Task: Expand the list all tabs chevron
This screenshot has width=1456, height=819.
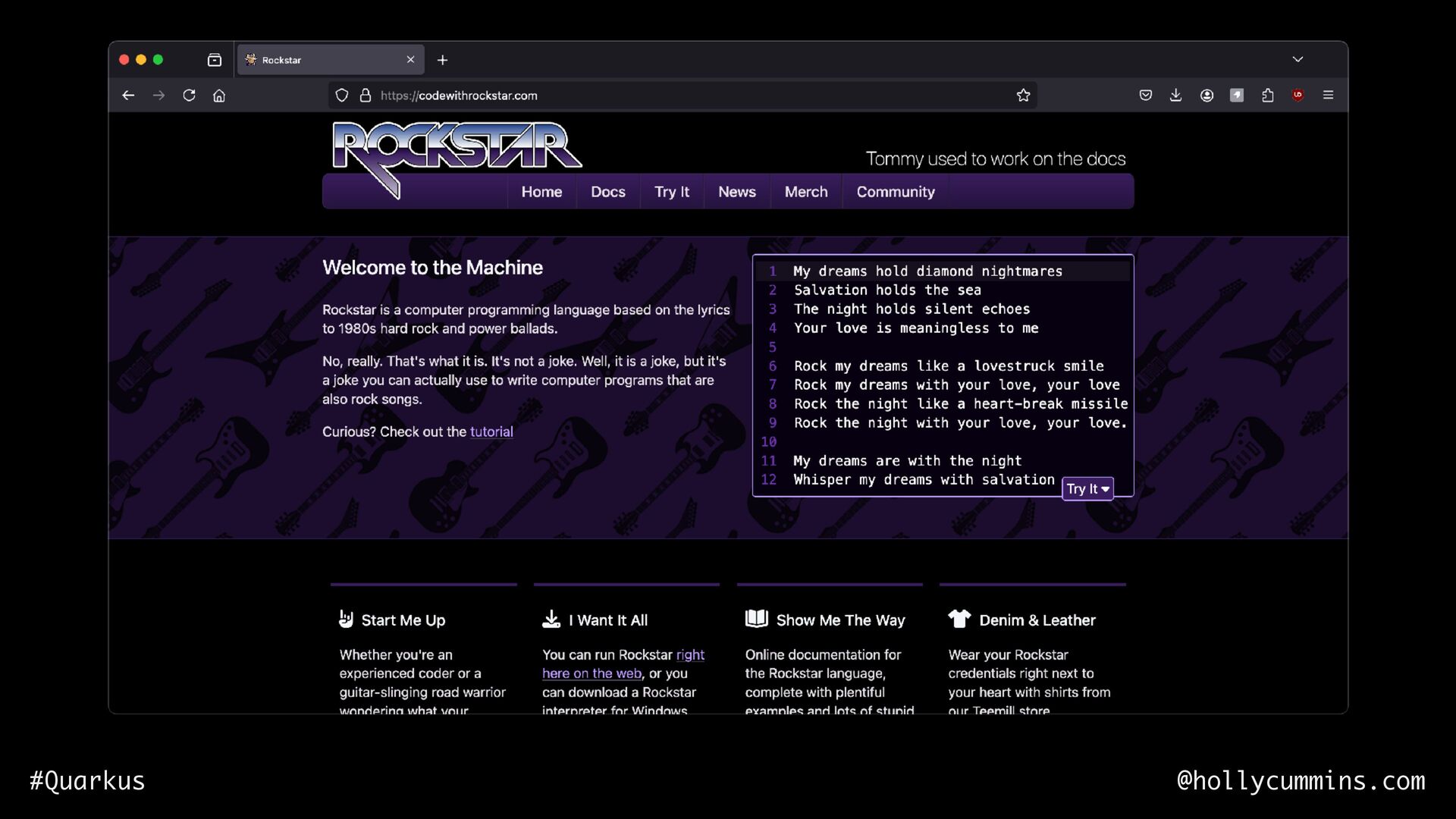Action: click(x=1298, y=59)
